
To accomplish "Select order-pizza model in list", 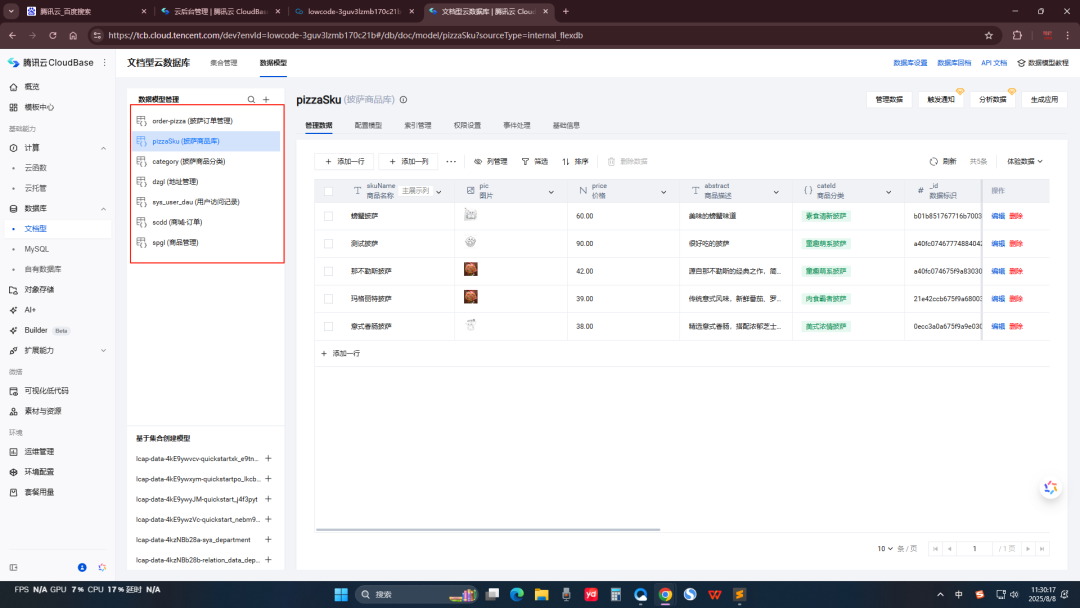I will (207, 121).
